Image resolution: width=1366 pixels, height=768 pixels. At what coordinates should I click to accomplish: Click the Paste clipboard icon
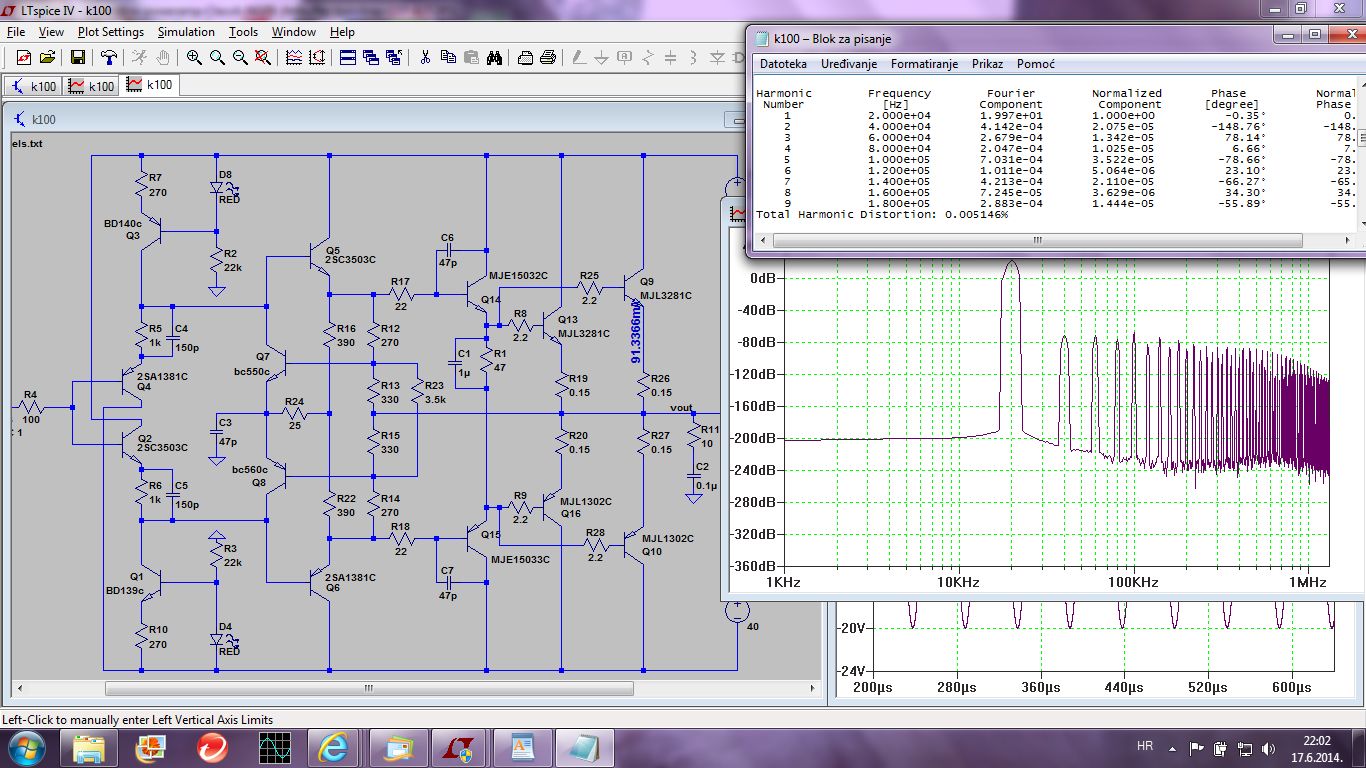pyautogui.click(x=471, y=57)
